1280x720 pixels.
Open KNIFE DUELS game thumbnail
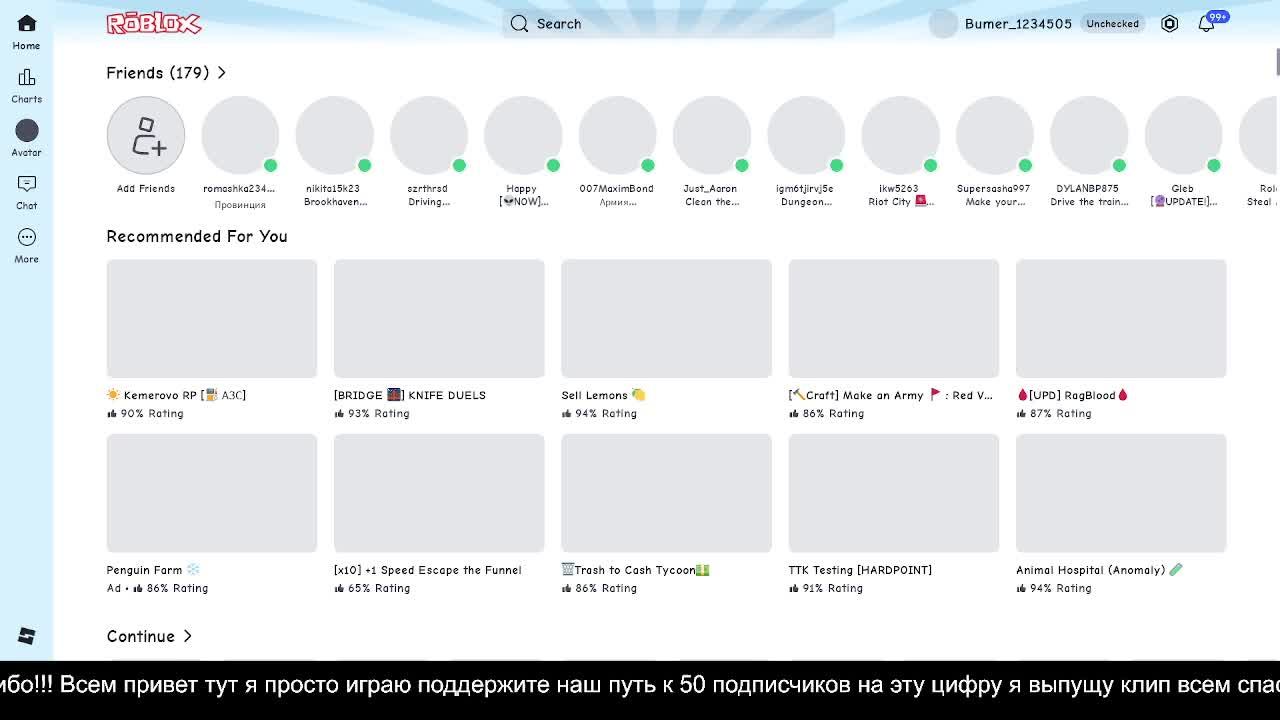(439, 319)
